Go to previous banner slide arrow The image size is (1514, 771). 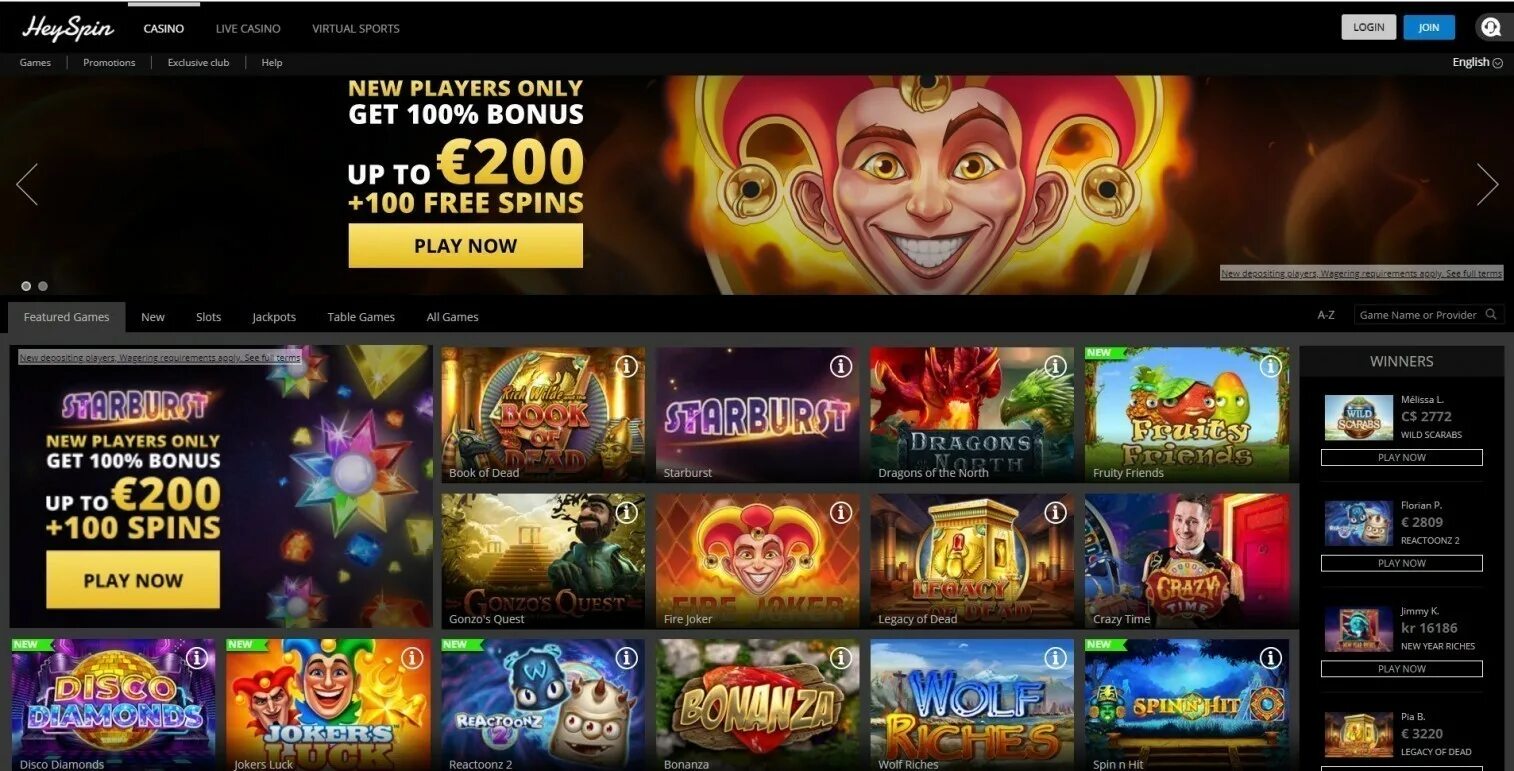tap(27, 184)
